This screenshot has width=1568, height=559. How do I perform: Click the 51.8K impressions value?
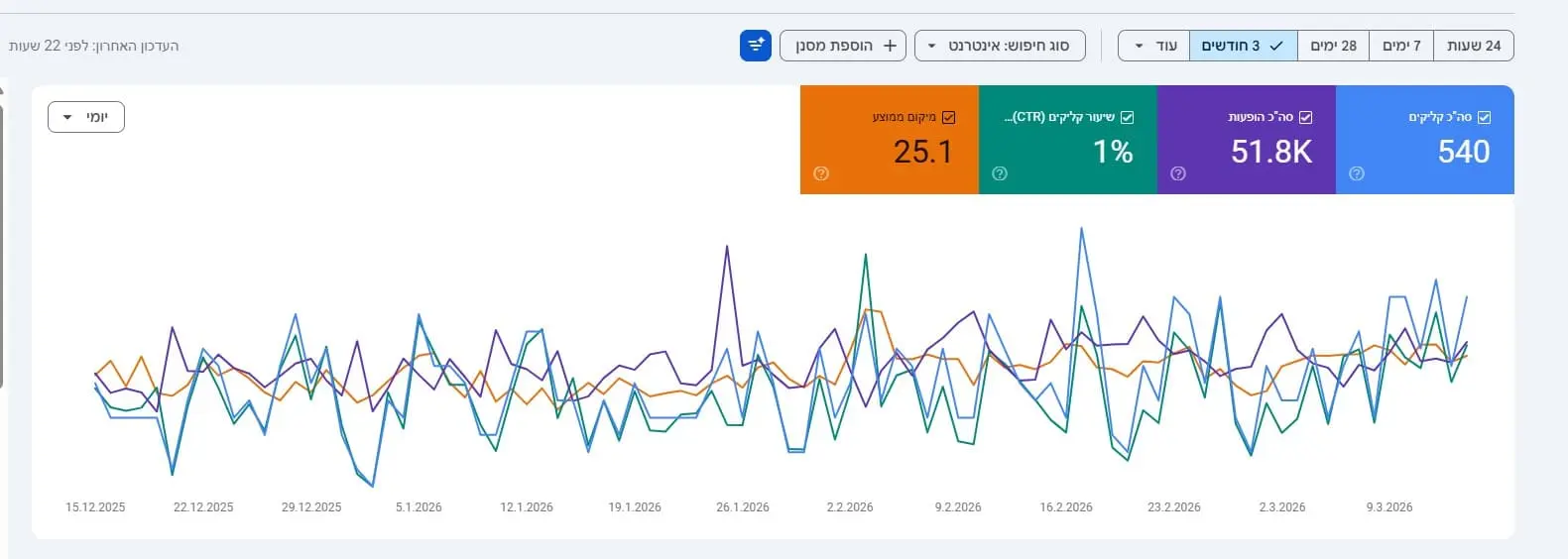pos(1271,152)
